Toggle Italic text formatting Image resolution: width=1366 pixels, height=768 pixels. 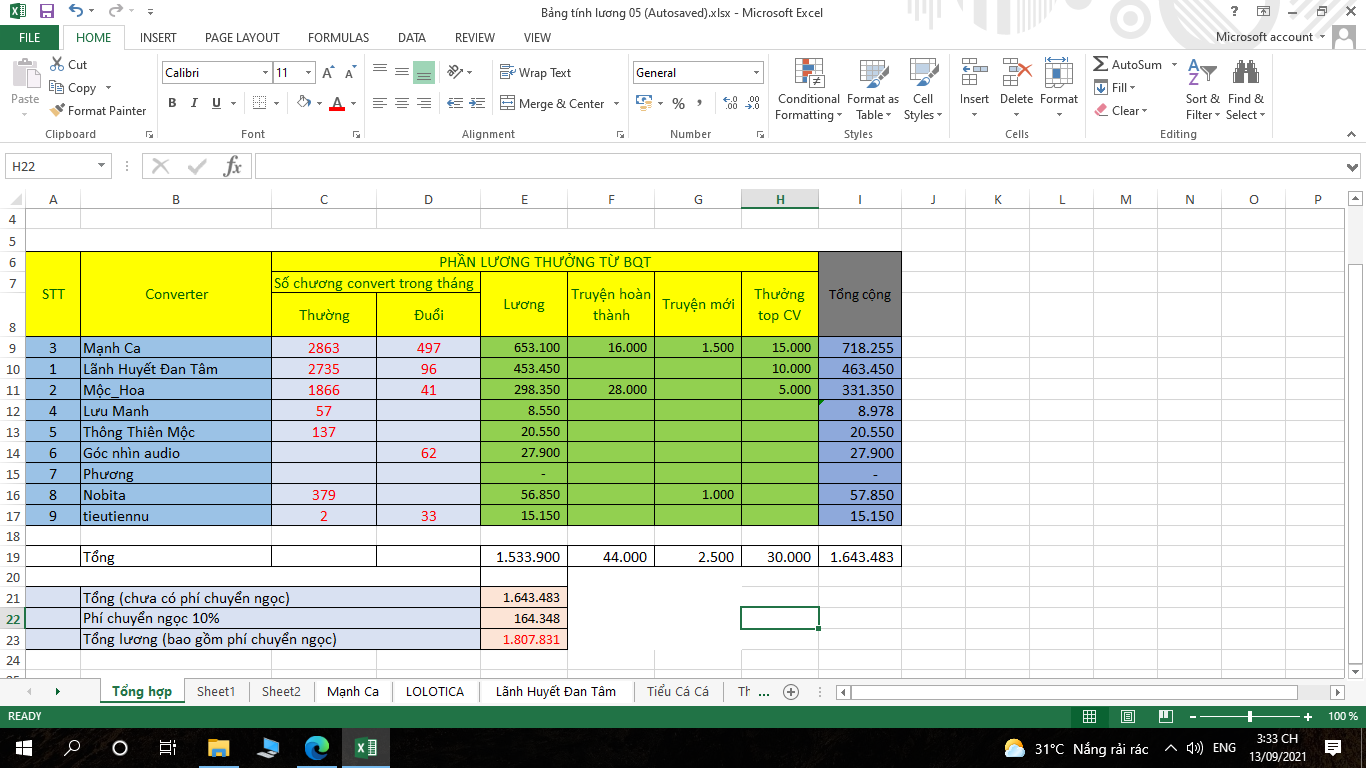(194, 103)
